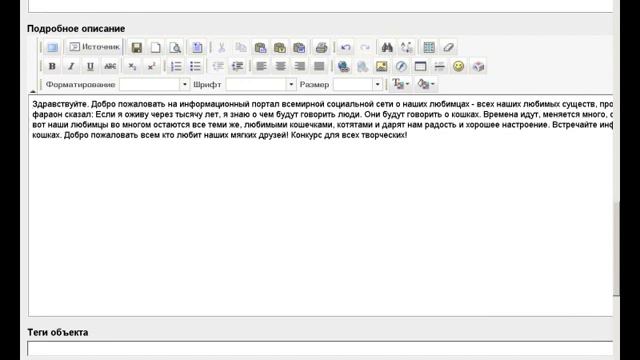Click inside the Подробное описание text area
Screen dimensions: 640x360
coord(320,205)
